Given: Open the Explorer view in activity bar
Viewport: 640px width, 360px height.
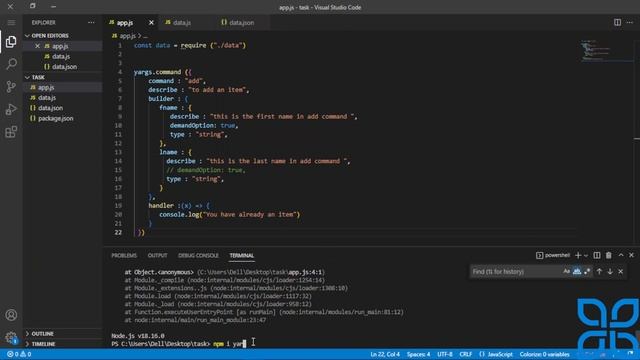Looking at the screenshot, I should coord(11,42).
